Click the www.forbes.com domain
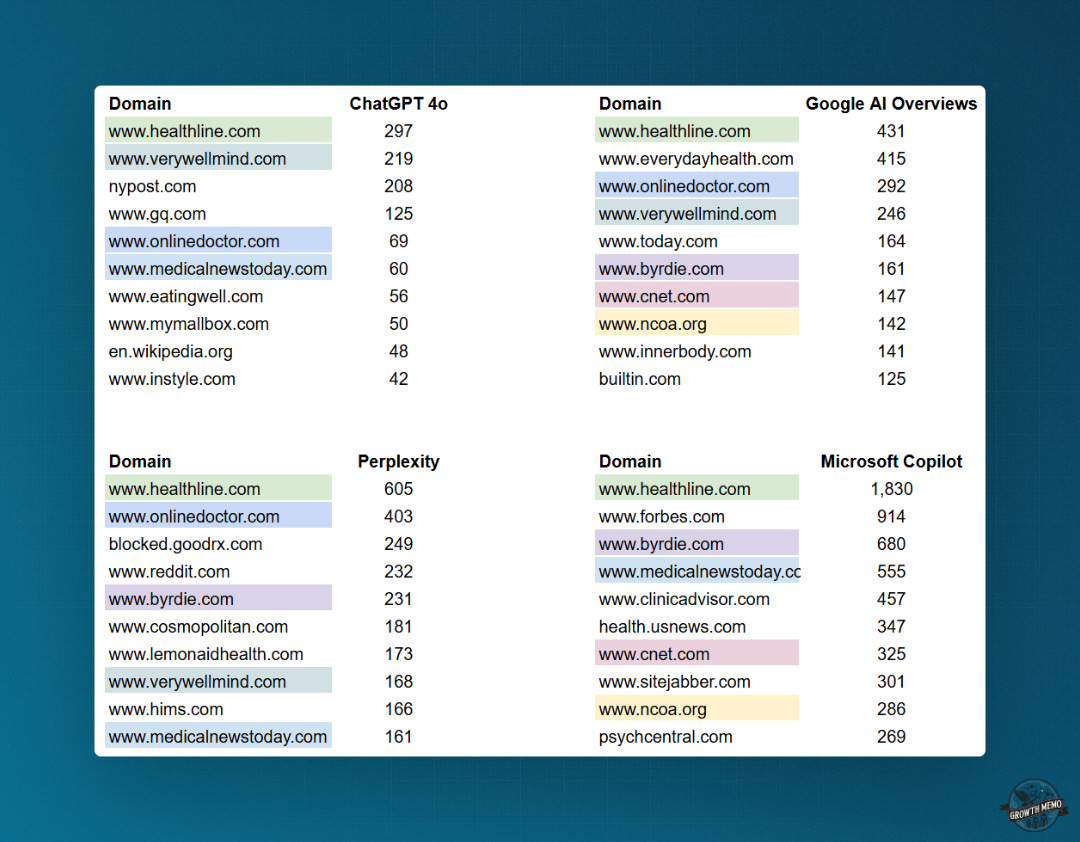Image resolution: width=1080 pixels, height=842 pixels. click(x=661, y=517)
